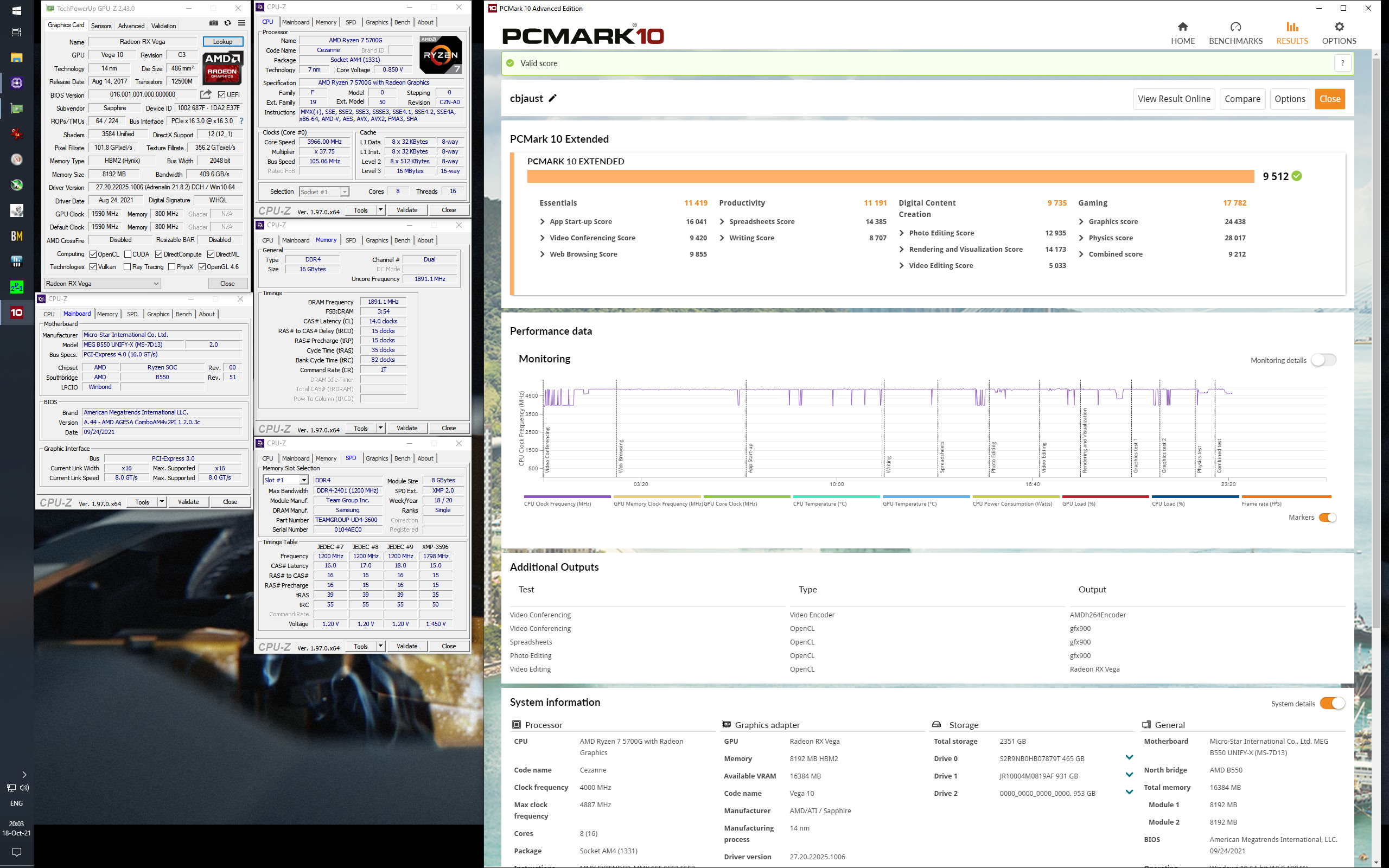Open Tools dropdown arrow in CPU-Z SPD window
Viewport: 1389px width, 868px height.
pyautogui.click(x=380, y=646)
